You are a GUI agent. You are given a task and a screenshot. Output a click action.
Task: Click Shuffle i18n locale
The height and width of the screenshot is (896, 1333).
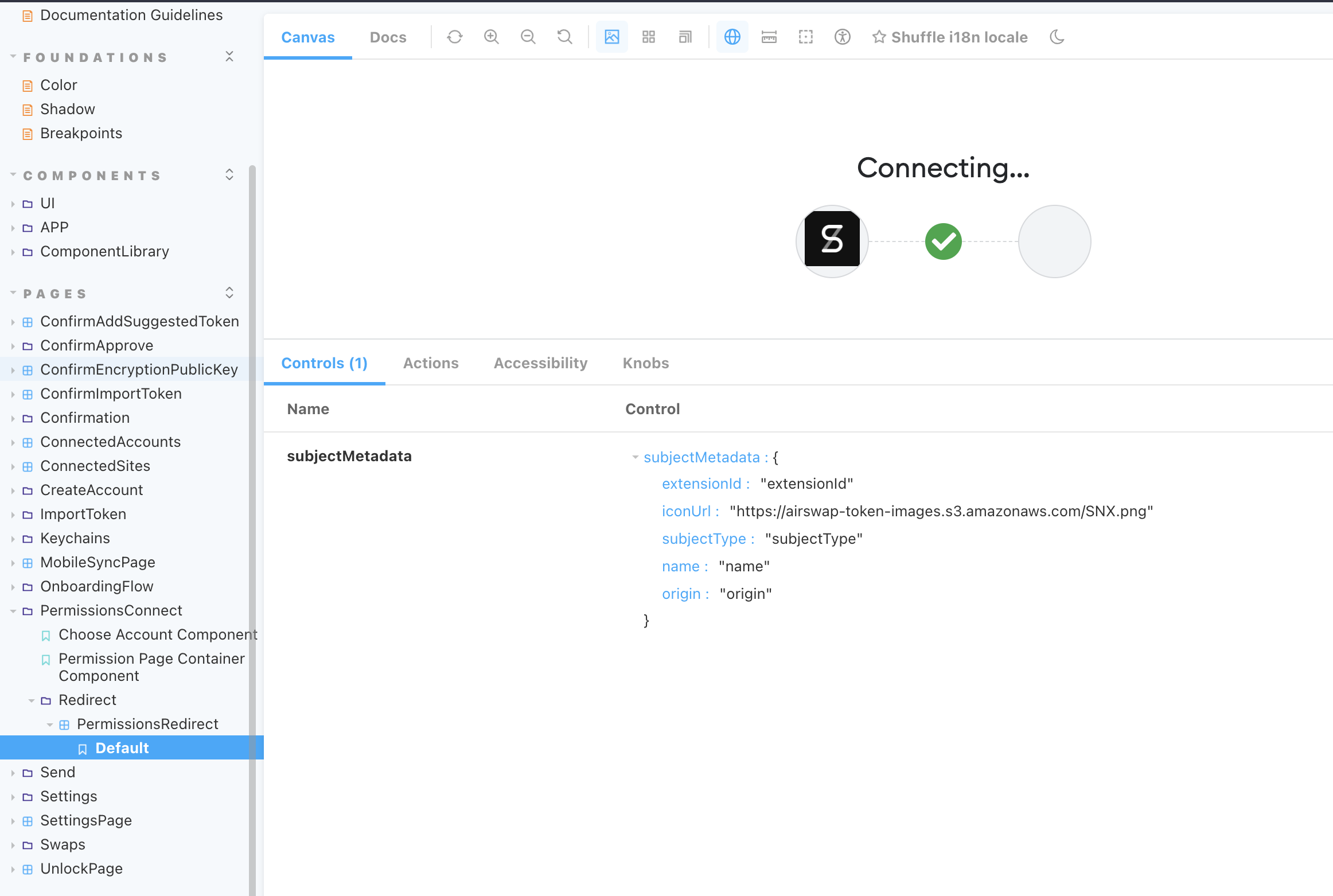[949, 36]
